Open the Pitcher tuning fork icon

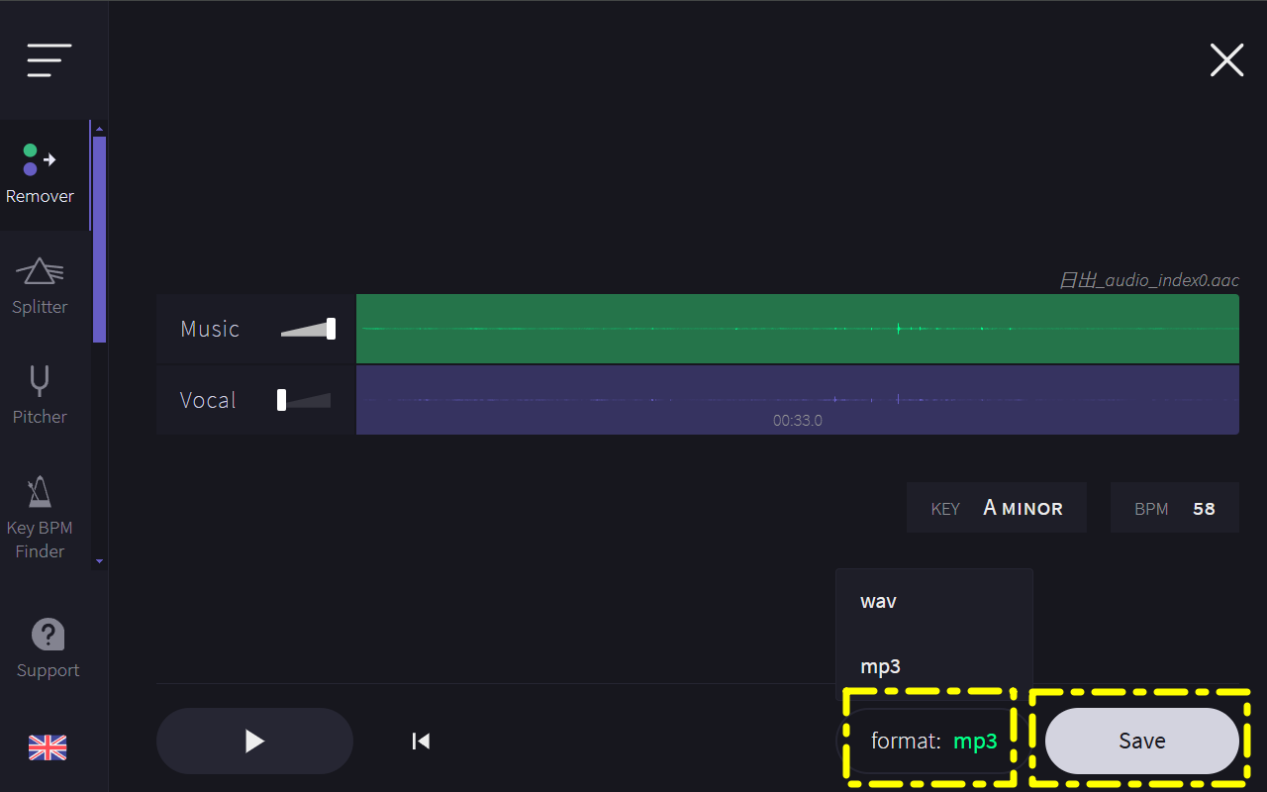tap(40, 381)
